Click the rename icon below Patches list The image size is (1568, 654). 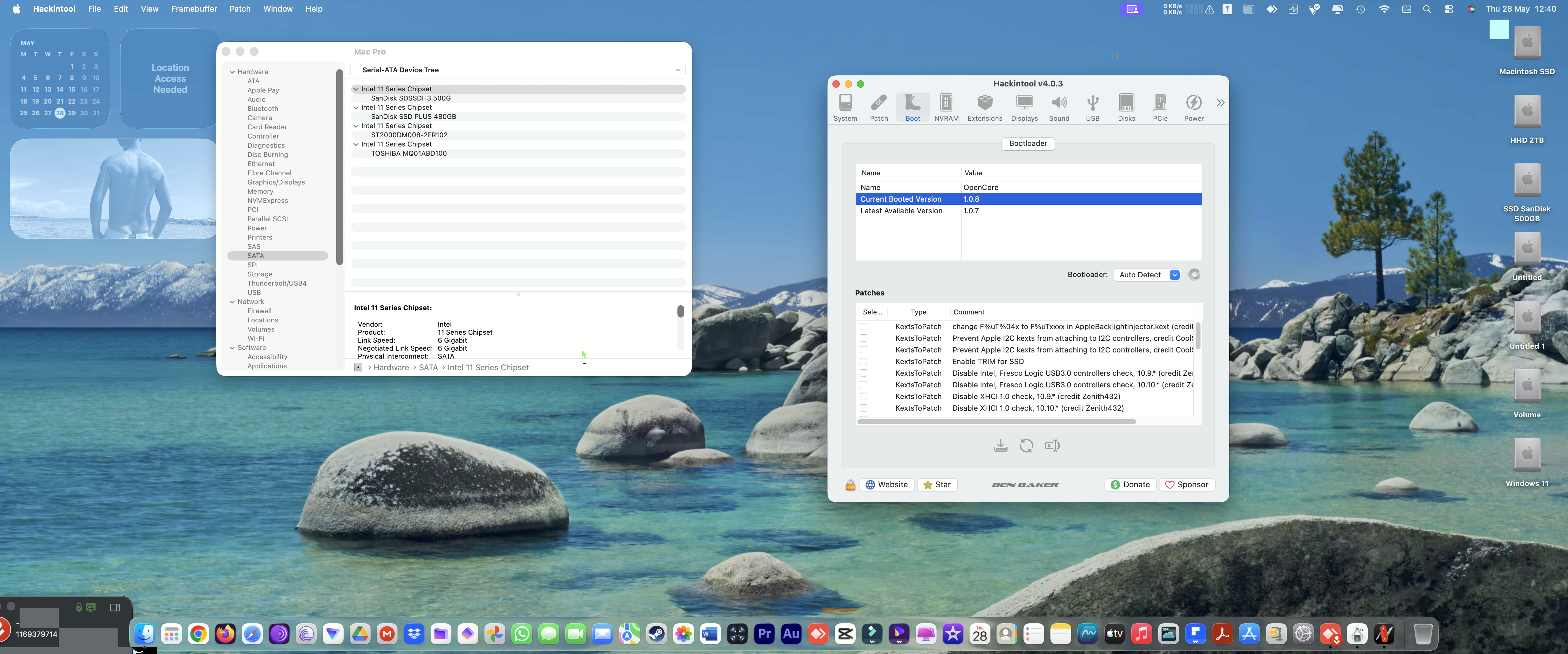pos(1052,446)
